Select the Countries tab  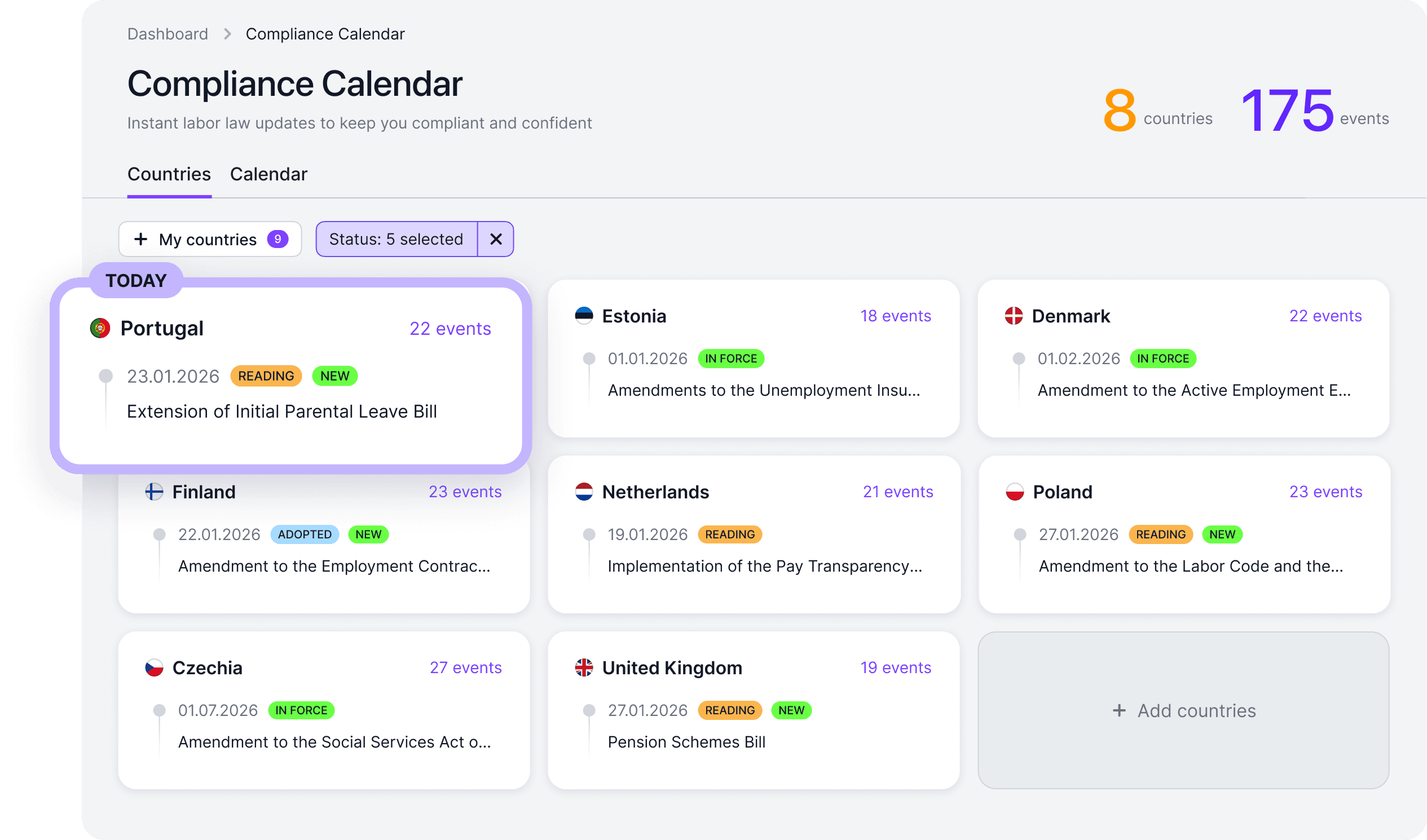[169, 174]
